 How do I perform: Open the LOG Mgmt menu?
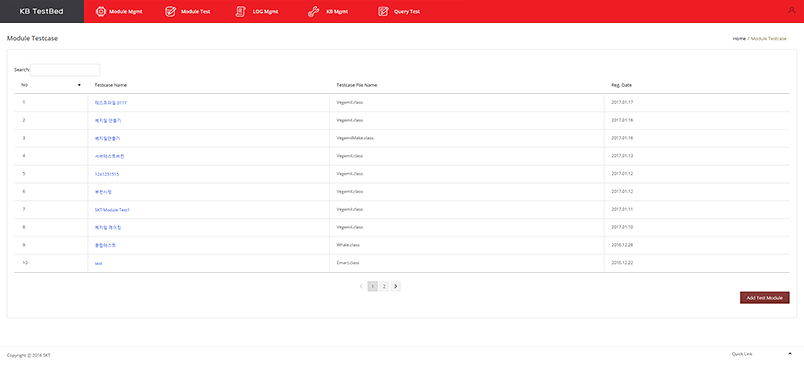click(266, 11)
